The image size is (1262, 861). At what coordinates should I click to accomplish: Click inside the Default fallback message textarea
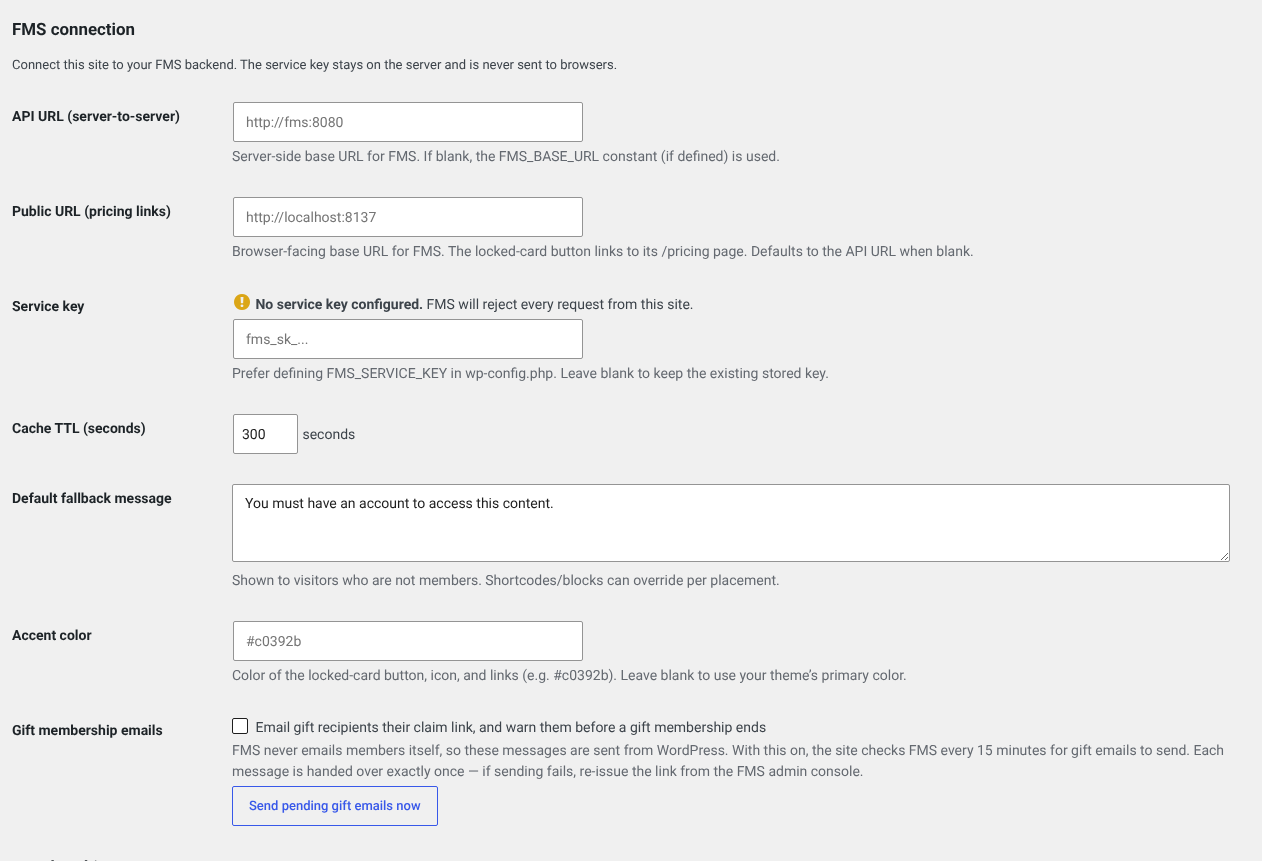coord(731,523)
